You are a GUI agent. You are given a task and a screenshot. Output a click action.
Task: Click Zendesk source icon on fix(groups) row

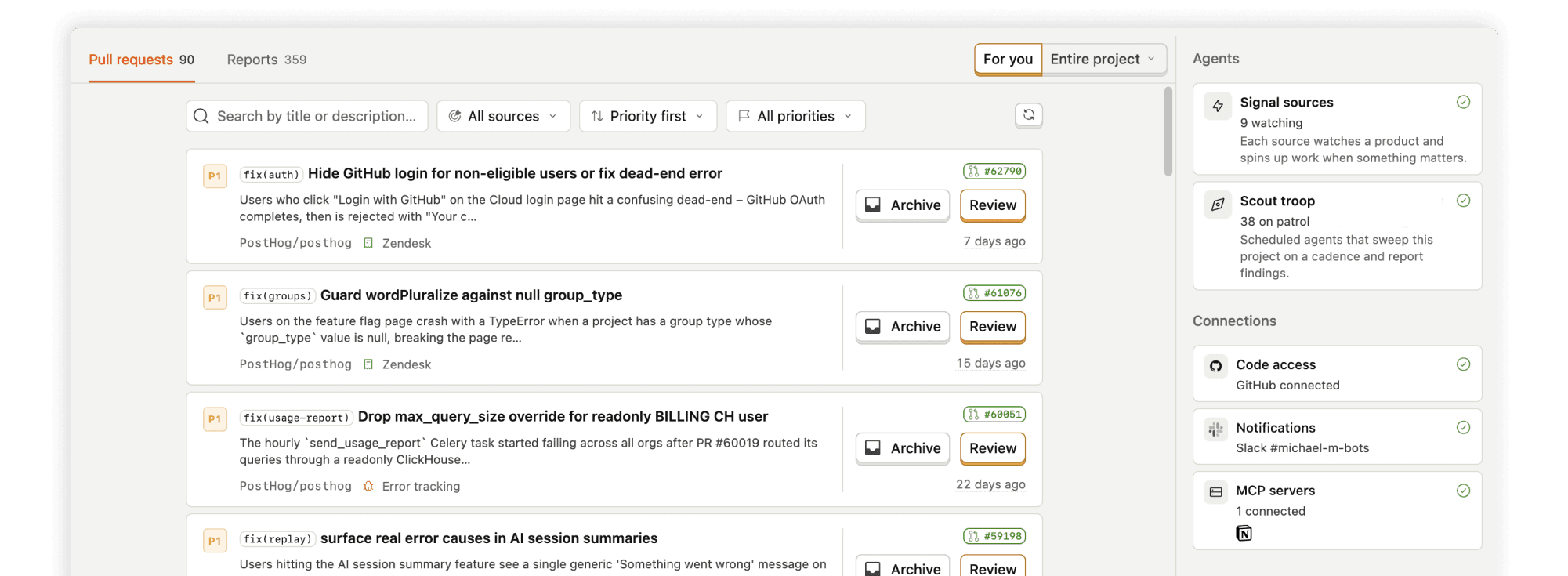coord(368,364)
